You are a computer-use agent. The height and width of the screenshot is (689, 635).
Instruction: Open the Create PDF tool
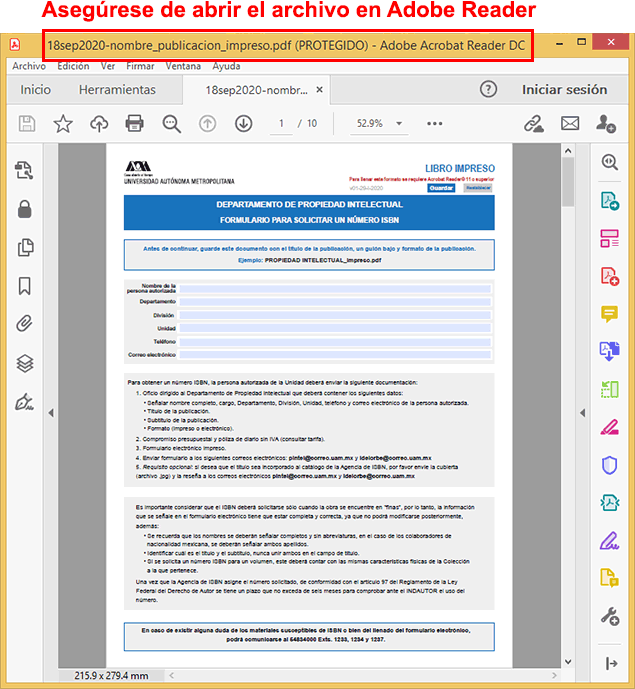pos(610,276)
